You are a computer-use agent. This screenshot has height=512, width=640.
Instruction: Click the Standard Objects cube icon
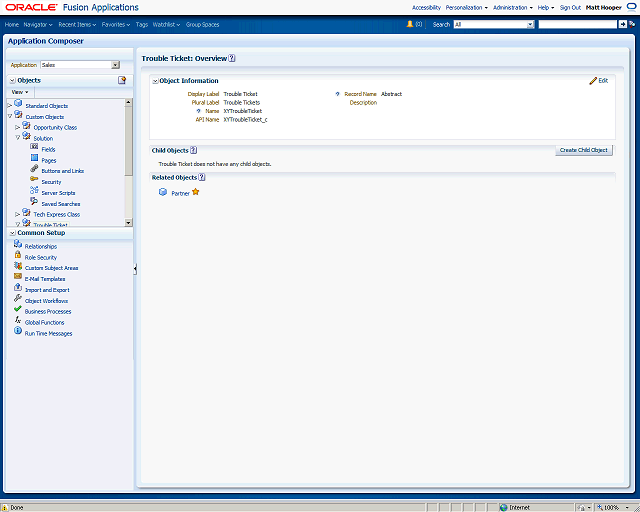click(18, 103)
